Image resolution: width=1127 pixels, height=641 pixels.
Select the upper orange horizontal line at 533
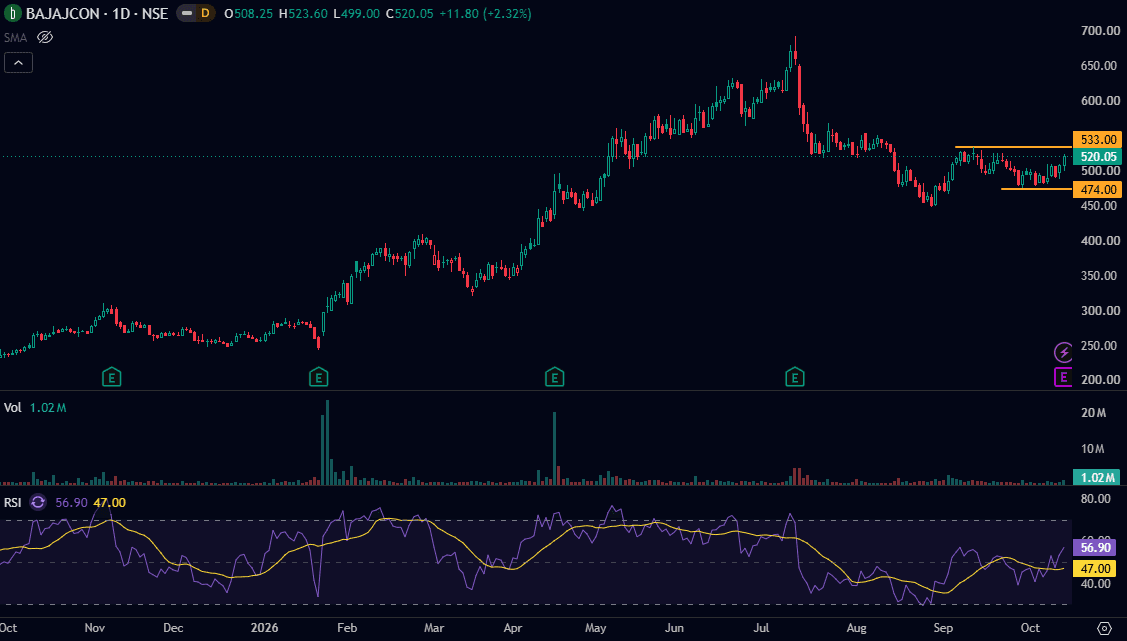point(1013,147)
